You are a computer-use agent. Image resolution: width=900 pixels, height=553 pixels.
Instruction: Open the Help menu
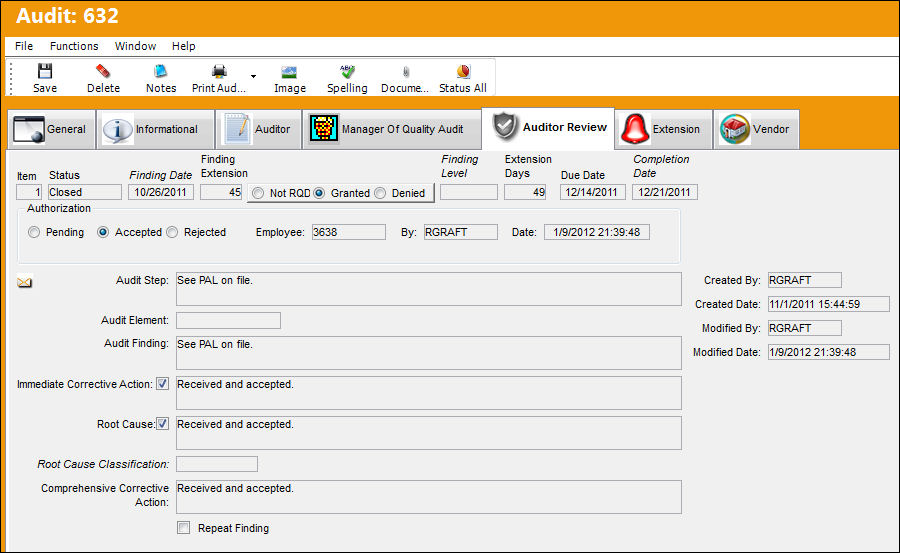[x=184, y=46]
